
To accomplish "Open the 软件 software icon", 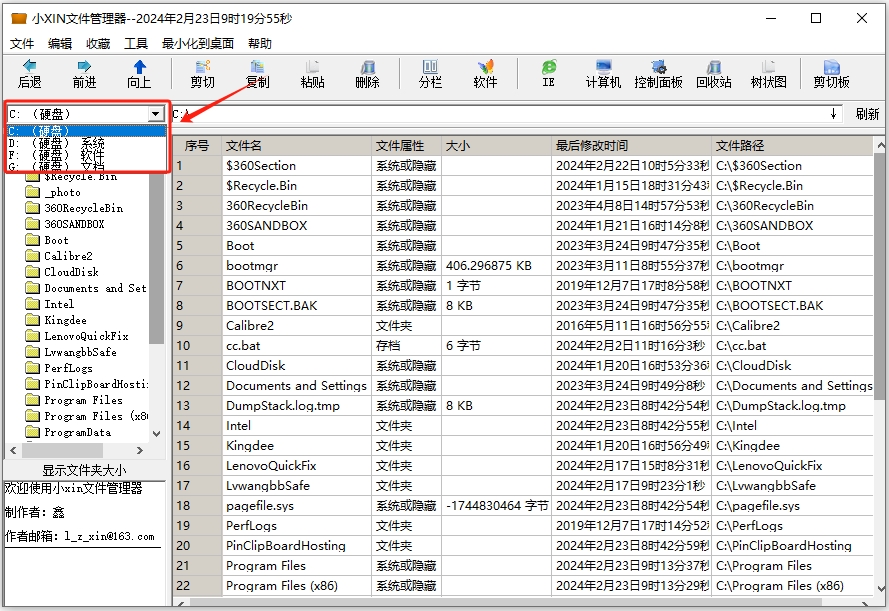I will click(x=485, y=66).
